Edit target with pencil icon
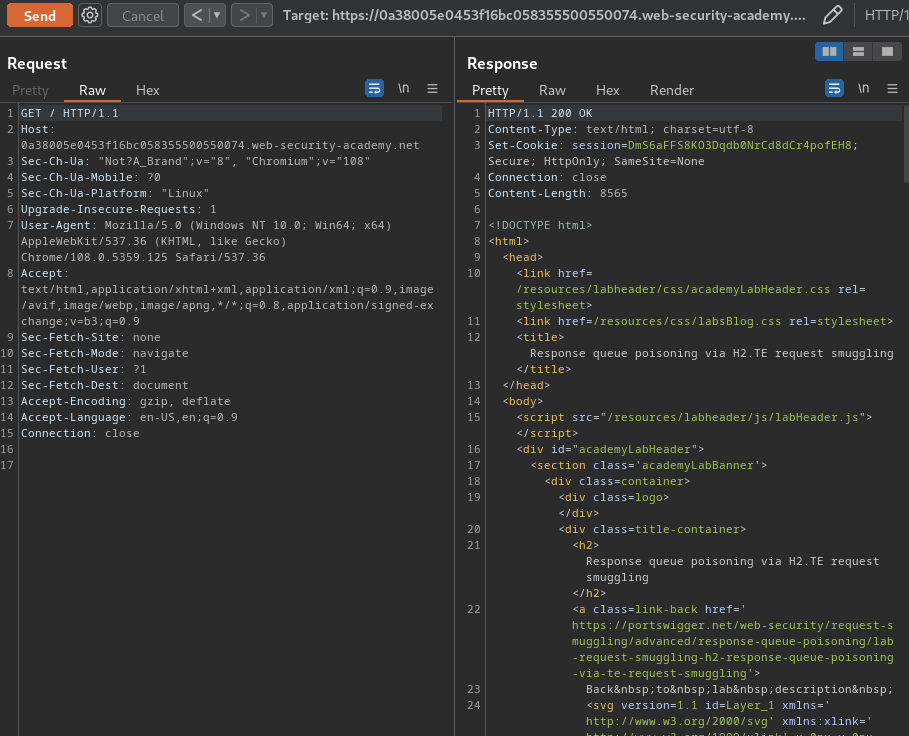 tap(832, 16)
